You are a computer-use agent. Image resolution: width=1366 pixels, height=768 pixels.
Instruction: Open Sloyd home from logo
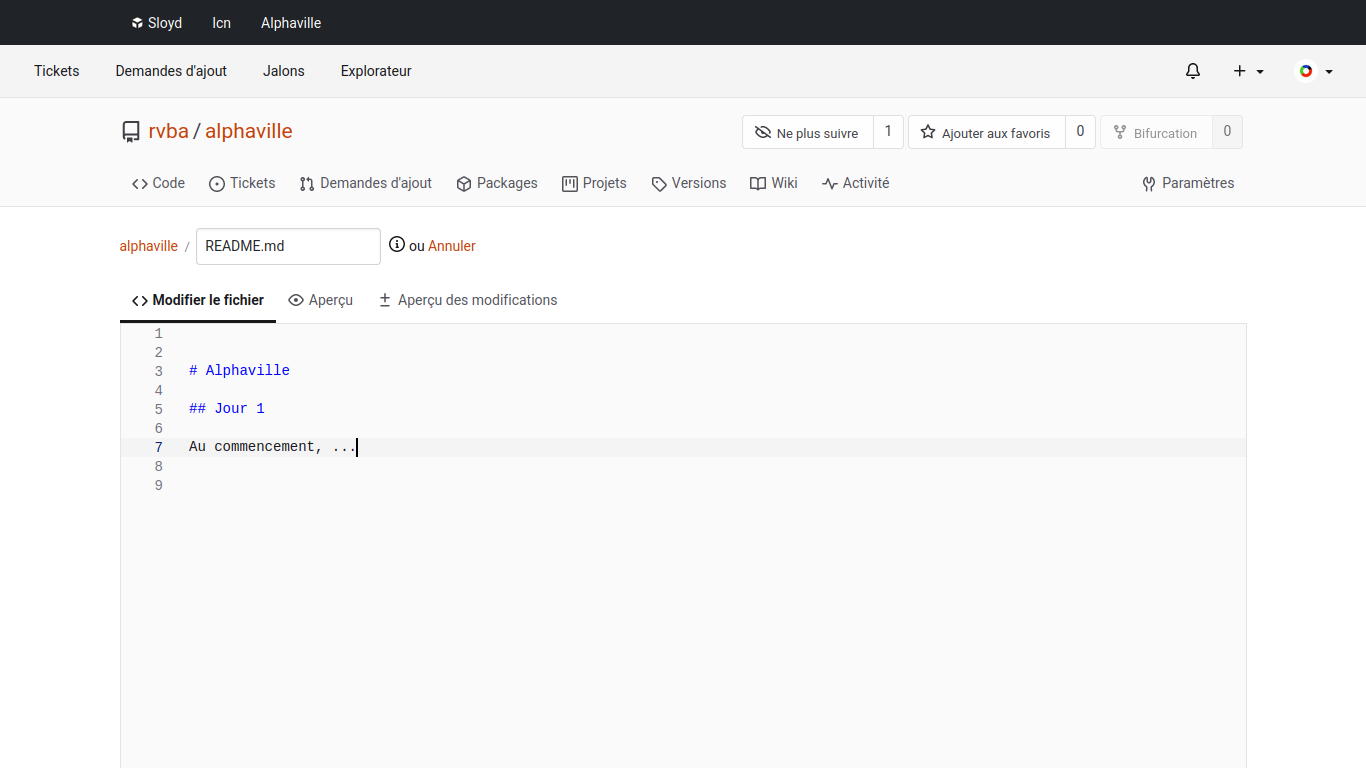point(156,23)
